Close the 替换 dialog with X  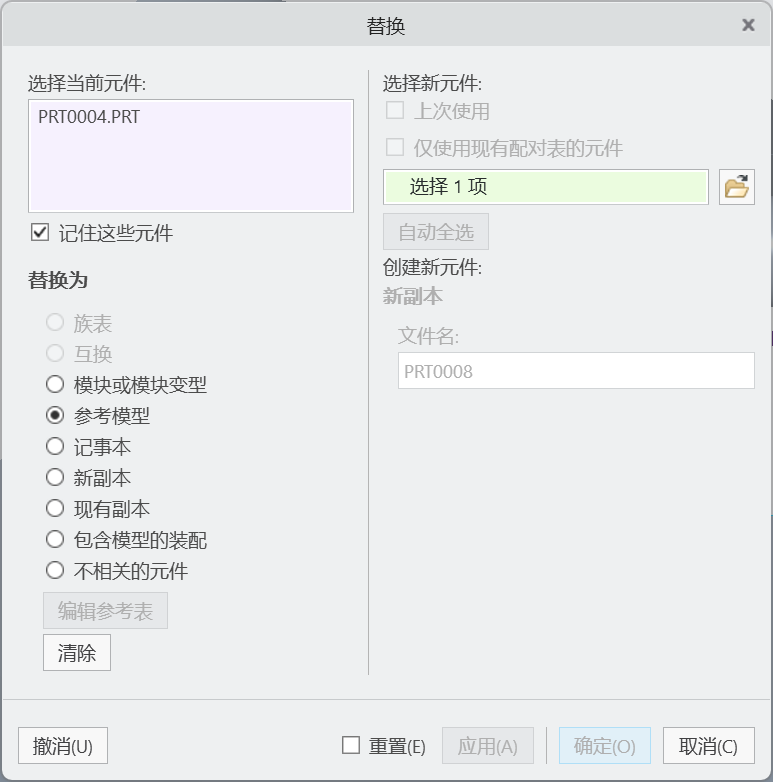click(748, 25)
